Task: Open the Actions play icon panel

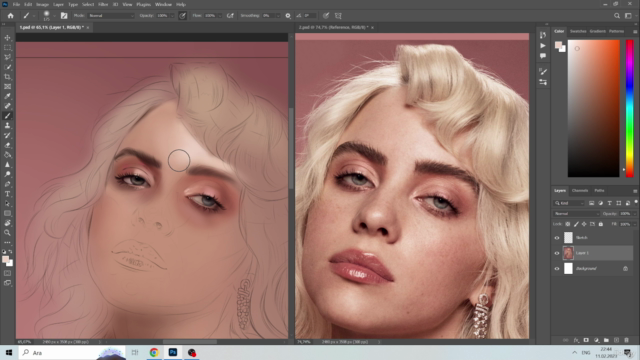Action: 542,45
